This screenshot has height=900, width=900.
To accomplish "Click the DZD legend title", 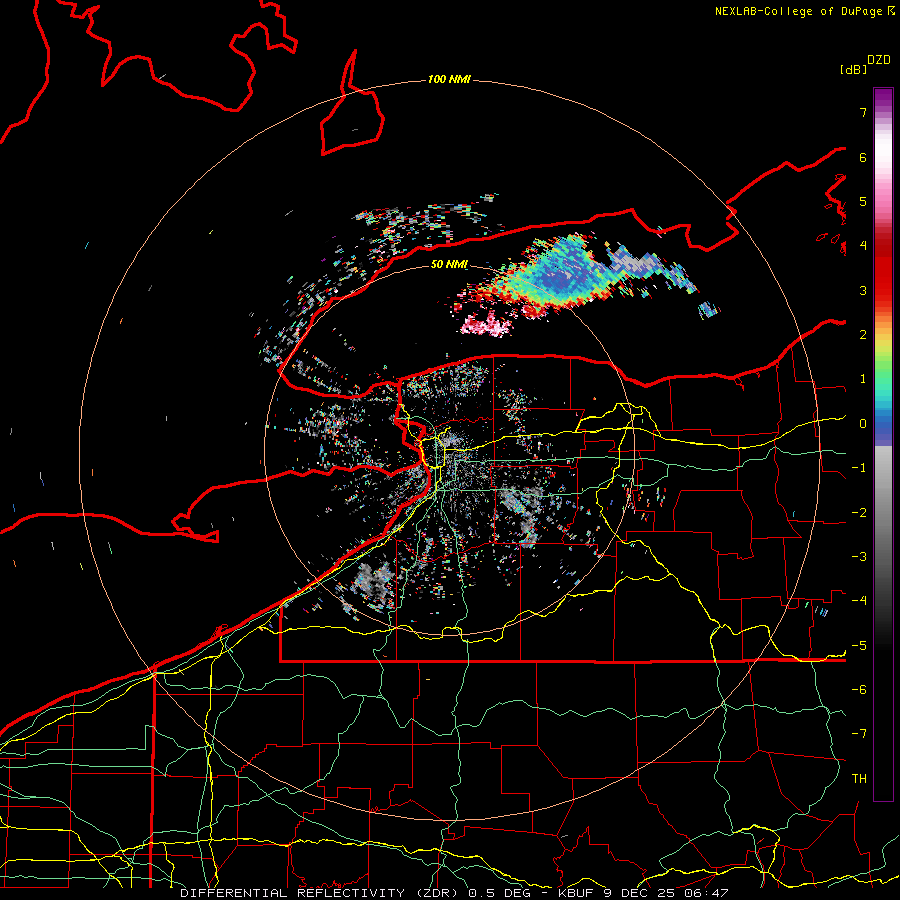I will pyautogui.click(x=879, y=60).
